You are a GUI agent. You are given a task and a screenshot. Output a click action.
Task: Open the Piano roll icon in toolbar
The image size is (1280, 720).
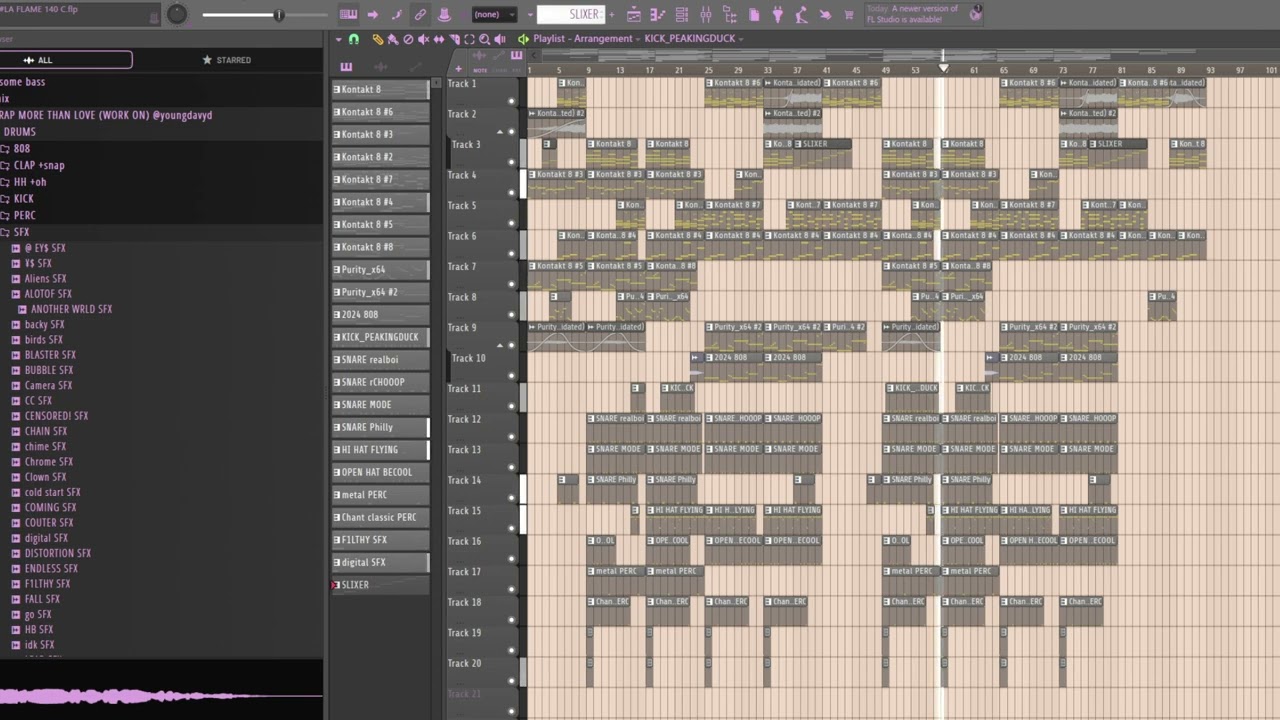click(657, 15)
